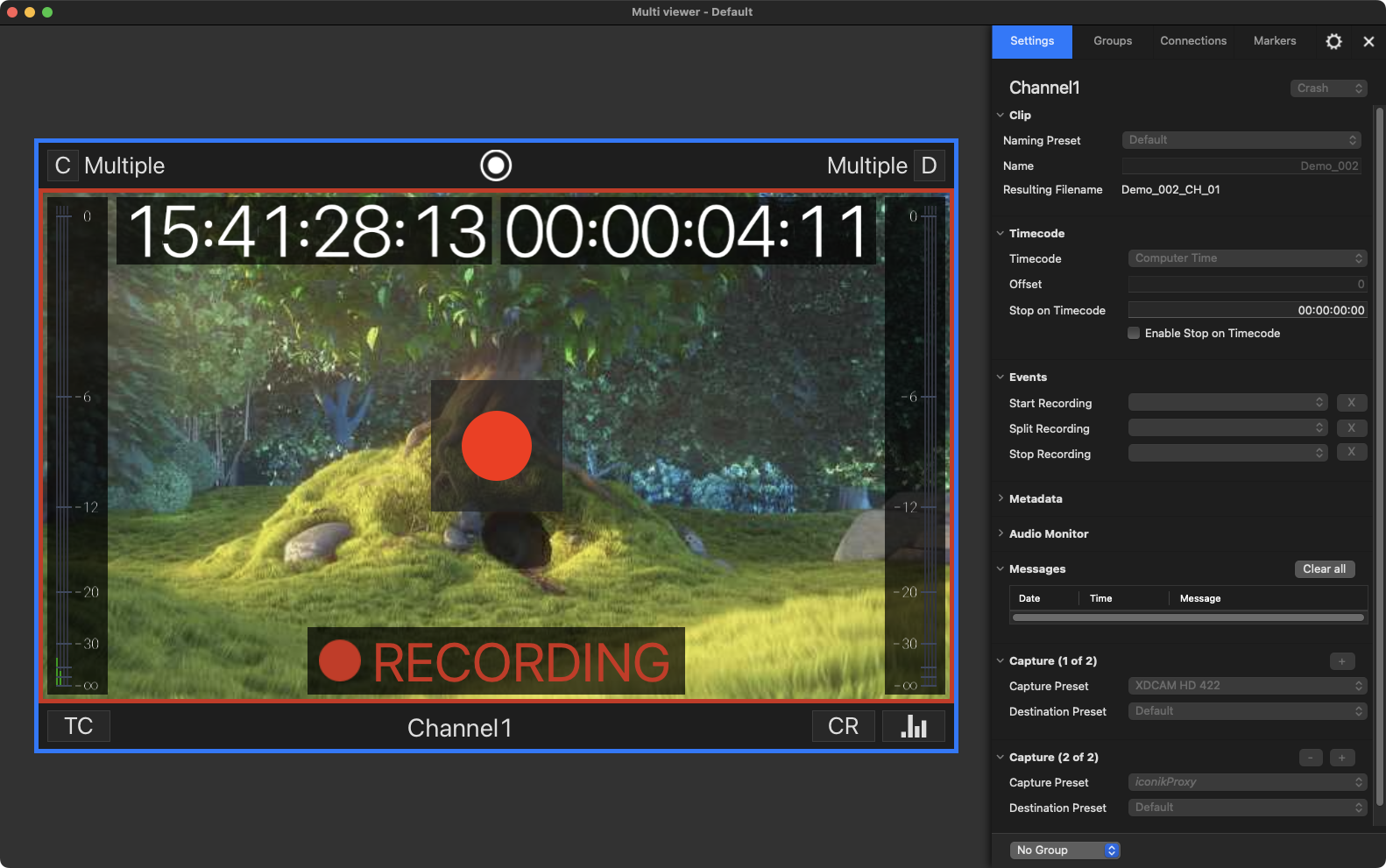Viewport: 1386px width, 868px height.
Task: Open Destination Preset dropdown under Capture (1 of 2)
Action: 1248,711
